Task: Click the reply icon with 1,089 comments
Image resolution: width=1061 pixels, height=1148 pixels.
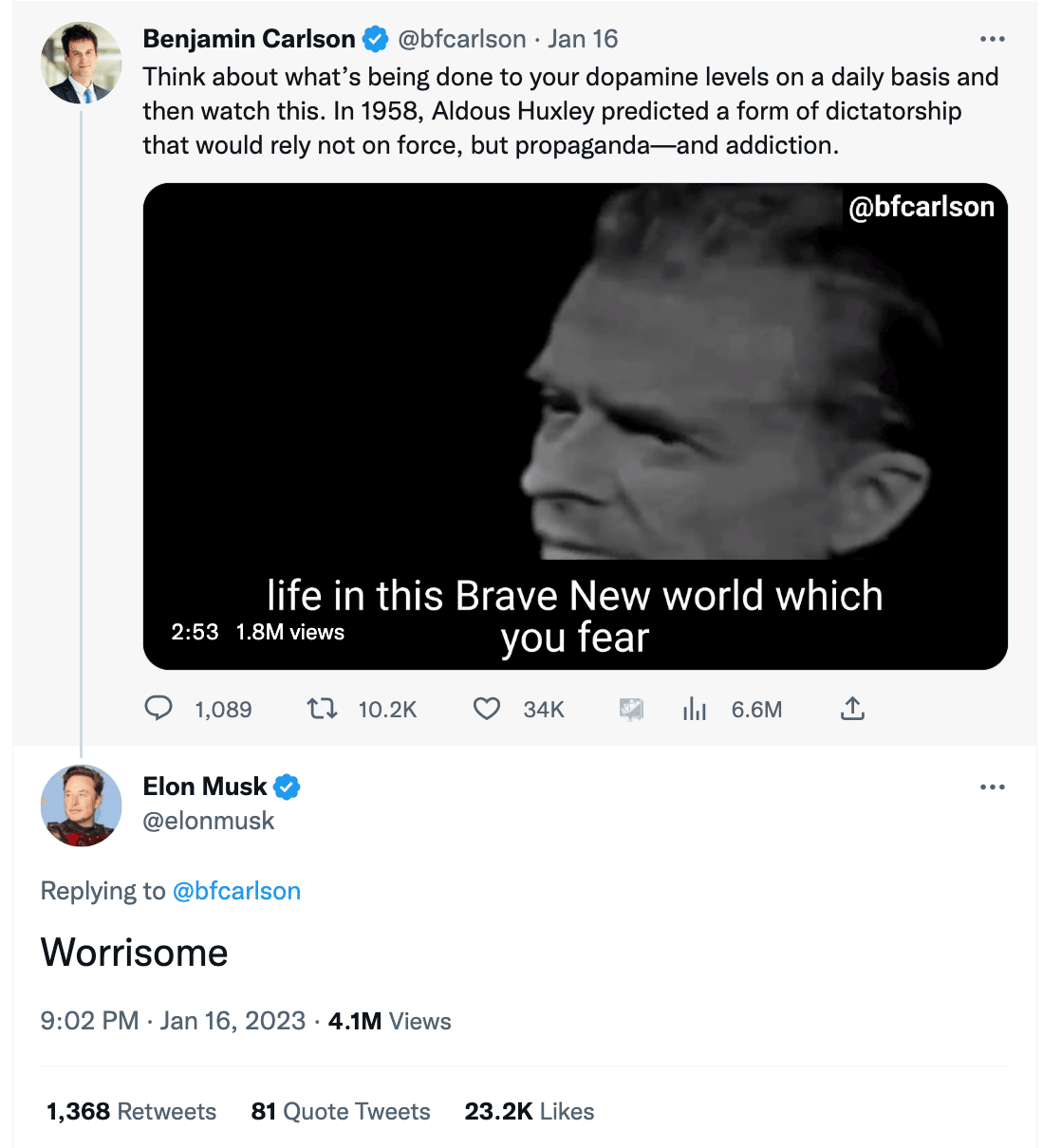Action: pyautogui.click(x=158, y=708)
